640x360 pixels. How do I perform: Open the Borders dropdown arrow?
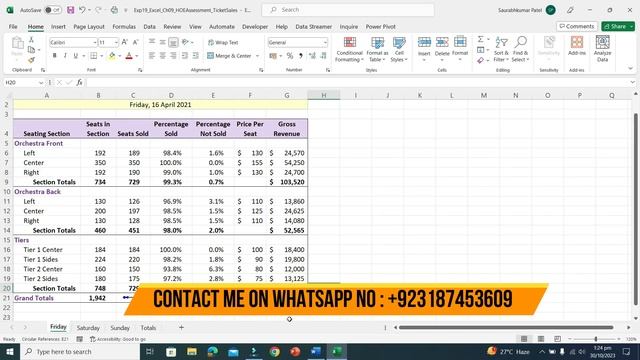[102, 56]
